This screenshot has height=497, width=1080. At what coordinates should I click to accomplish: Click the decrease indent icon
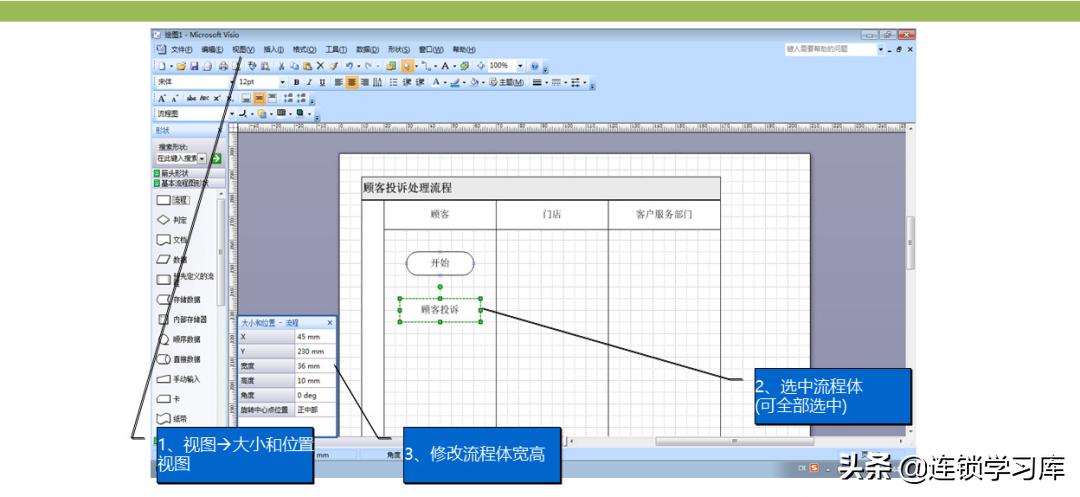pos(406,82)
